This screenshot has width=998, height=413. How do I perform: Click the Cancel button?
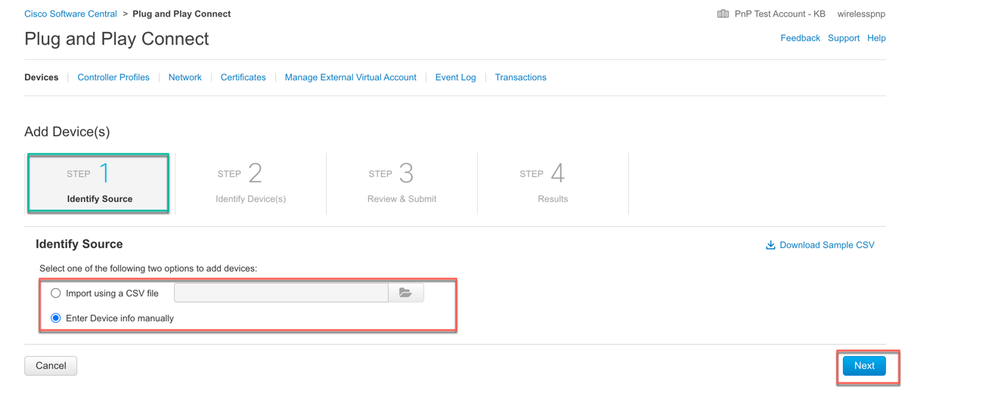[51, 366]
